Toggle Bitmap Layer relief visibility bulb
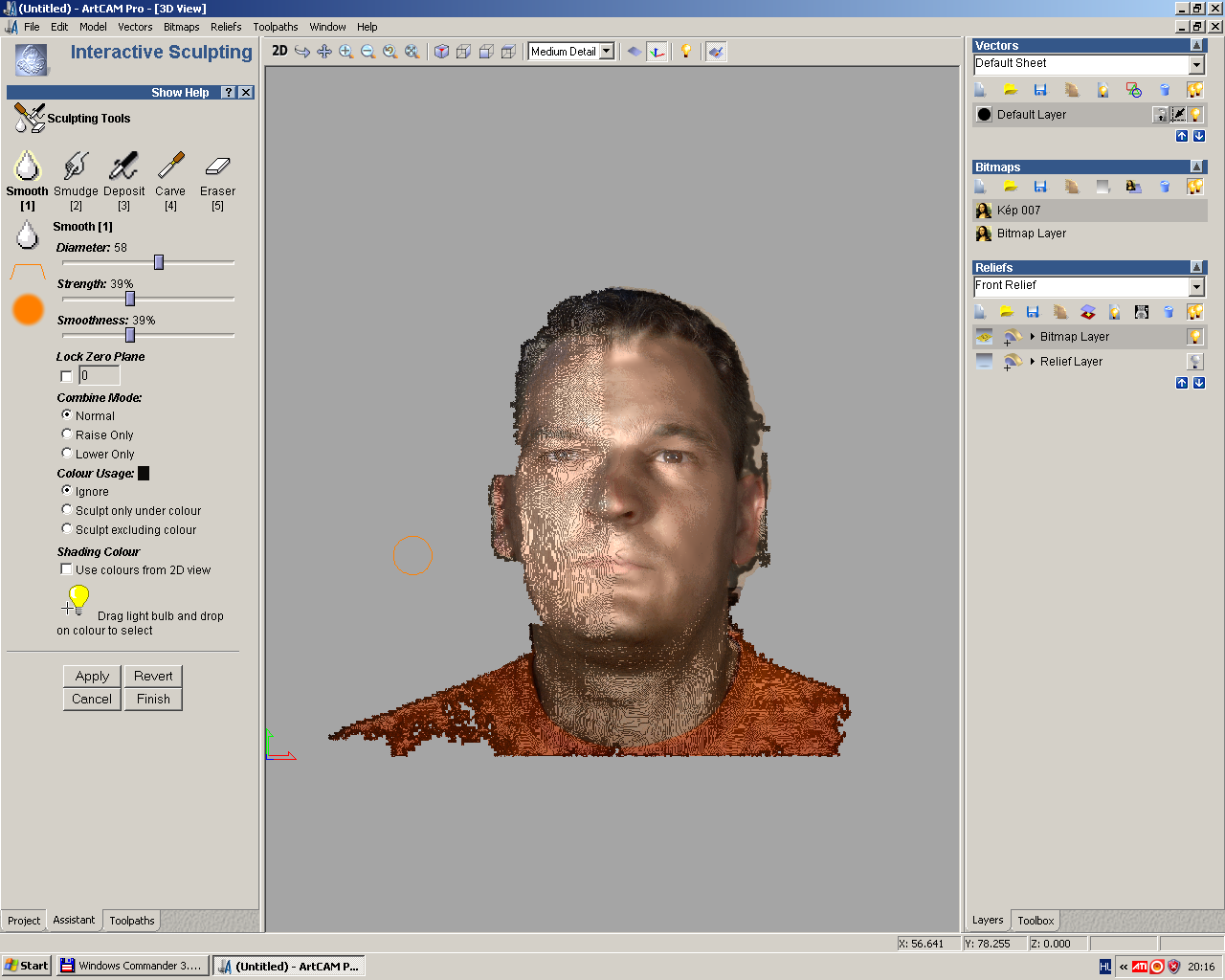Image resolution: width=1225 pixels, height=980 pixels. click(x=1194, y=337)
